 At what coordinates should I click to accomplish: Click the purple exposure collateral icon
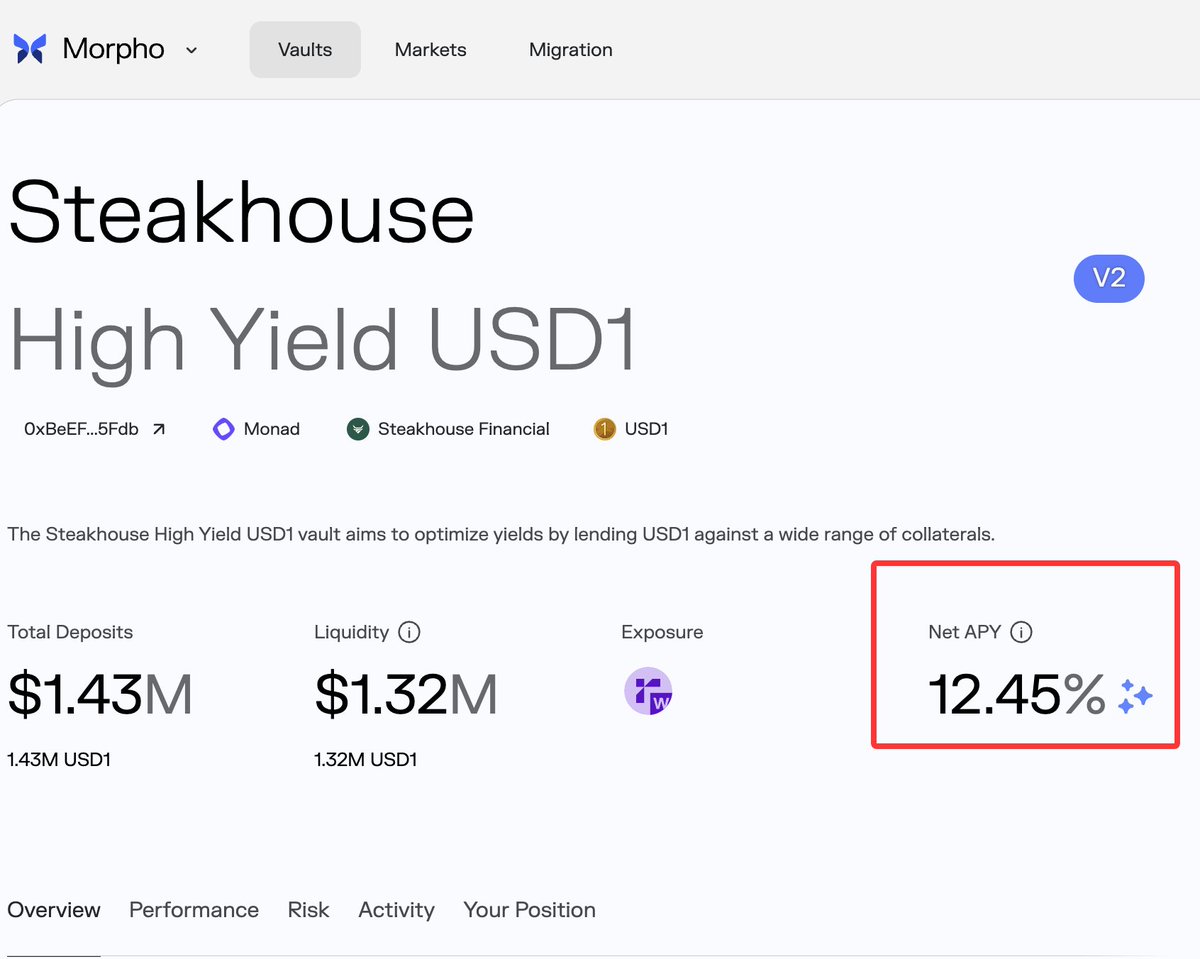pos(648,691)
